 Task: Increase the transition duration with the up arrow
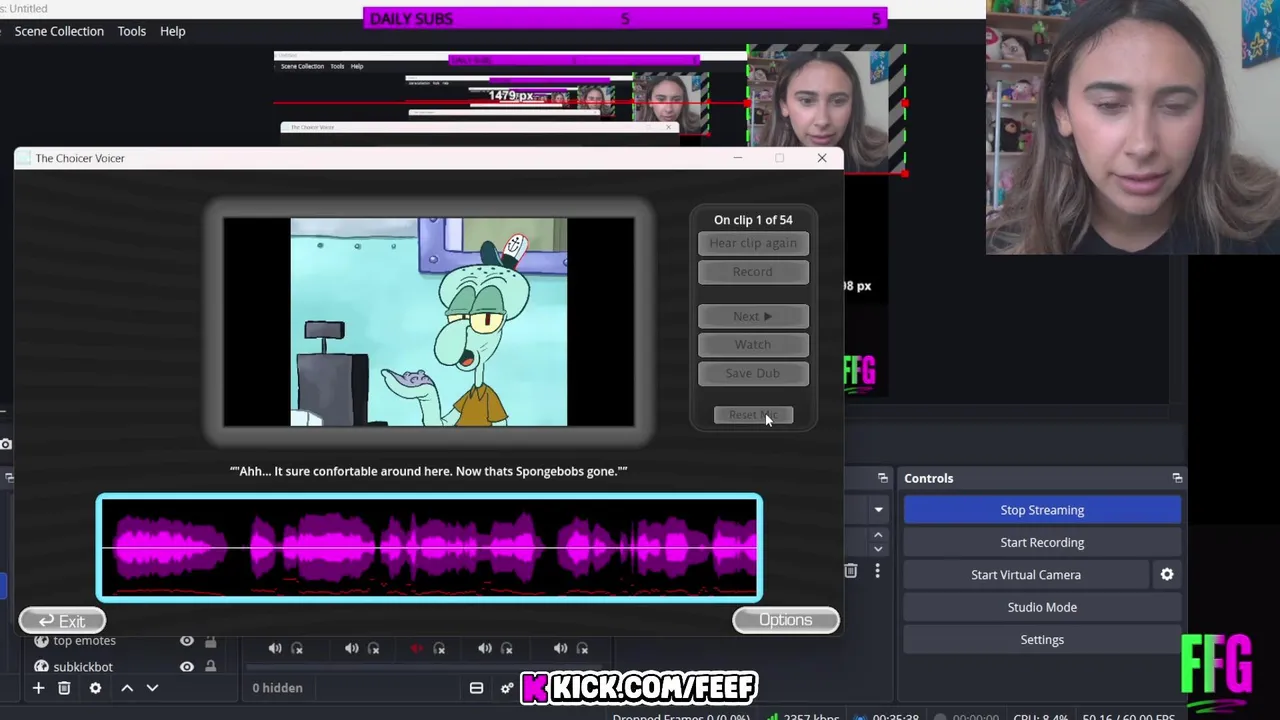(x=878, y=537)
